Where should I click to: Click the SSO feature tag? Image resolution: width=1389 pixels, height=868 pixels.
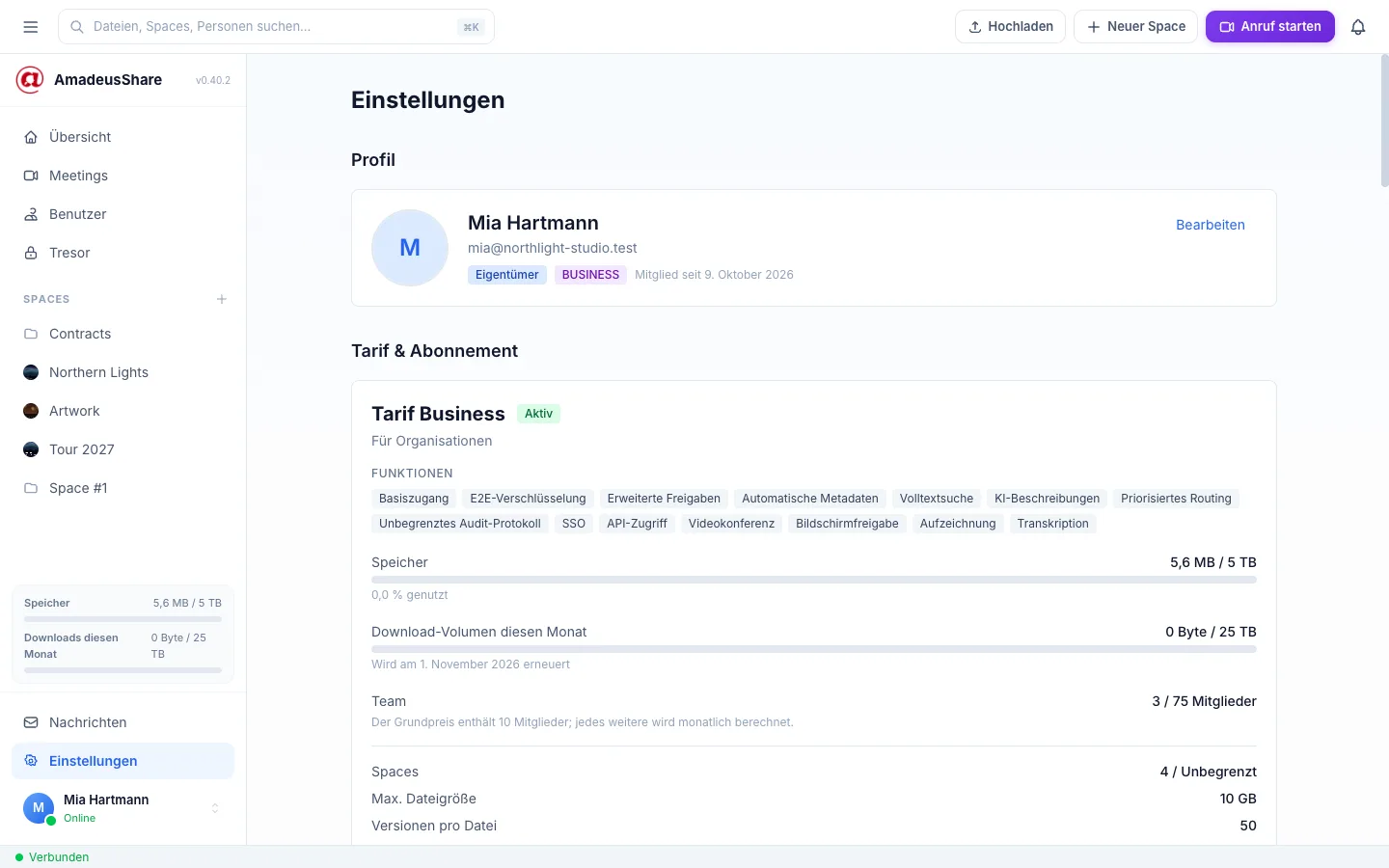coord(574,524)
